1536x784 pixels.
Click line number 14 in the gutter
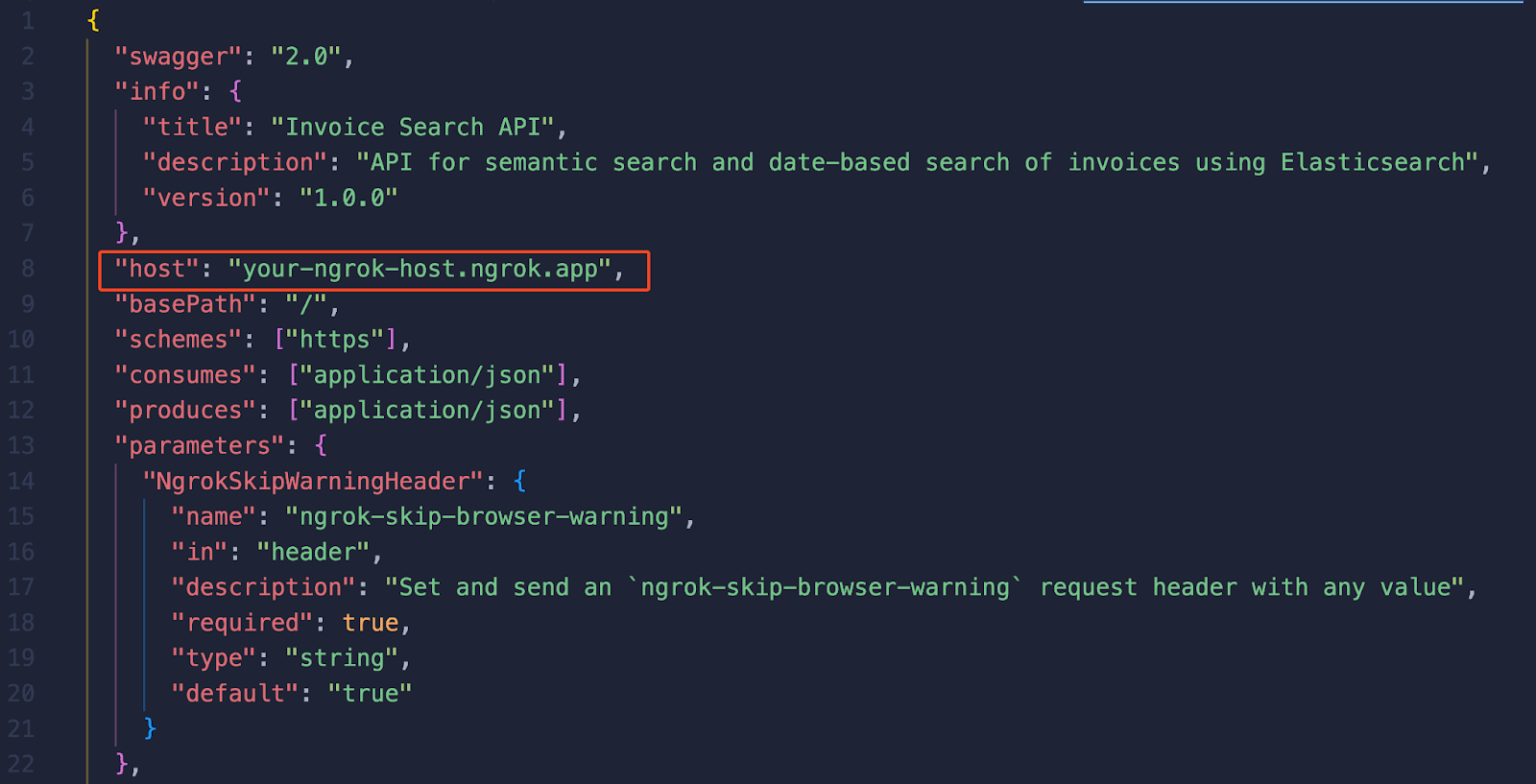21,481
